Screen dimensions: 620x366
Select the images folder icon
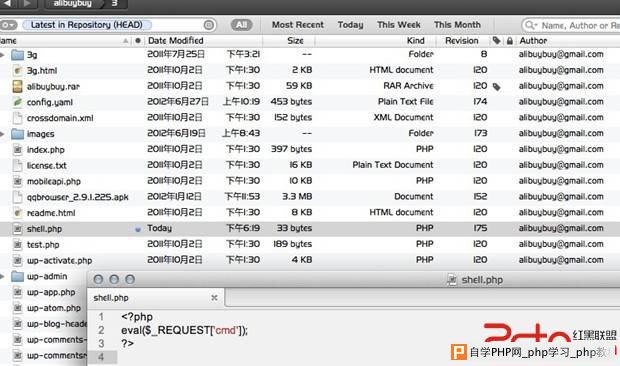click(x=17, y=134)
